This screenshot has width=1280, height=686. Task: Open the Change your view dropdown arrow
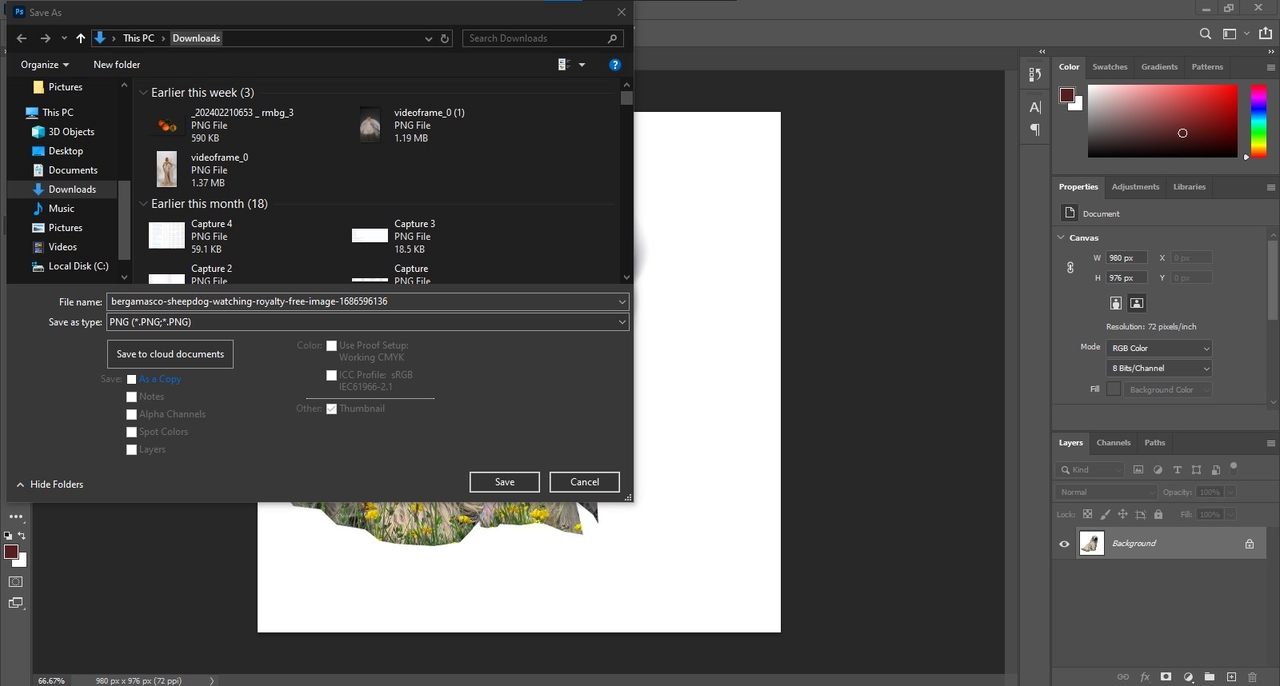pos(582,65)
